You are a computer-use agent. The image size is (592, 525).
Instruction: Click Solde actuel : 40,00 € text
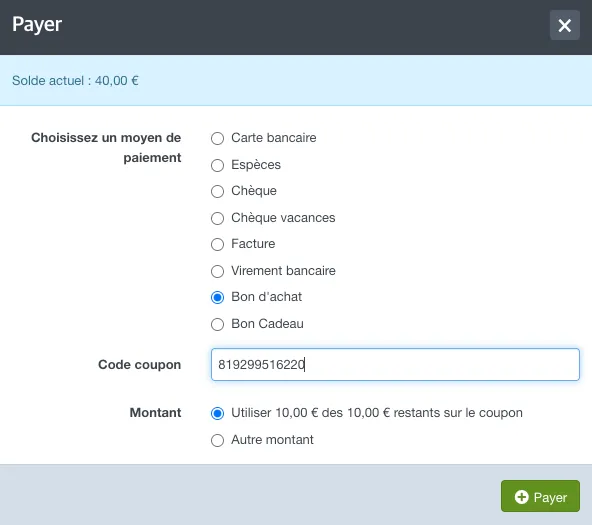click(x=75, y=80)
